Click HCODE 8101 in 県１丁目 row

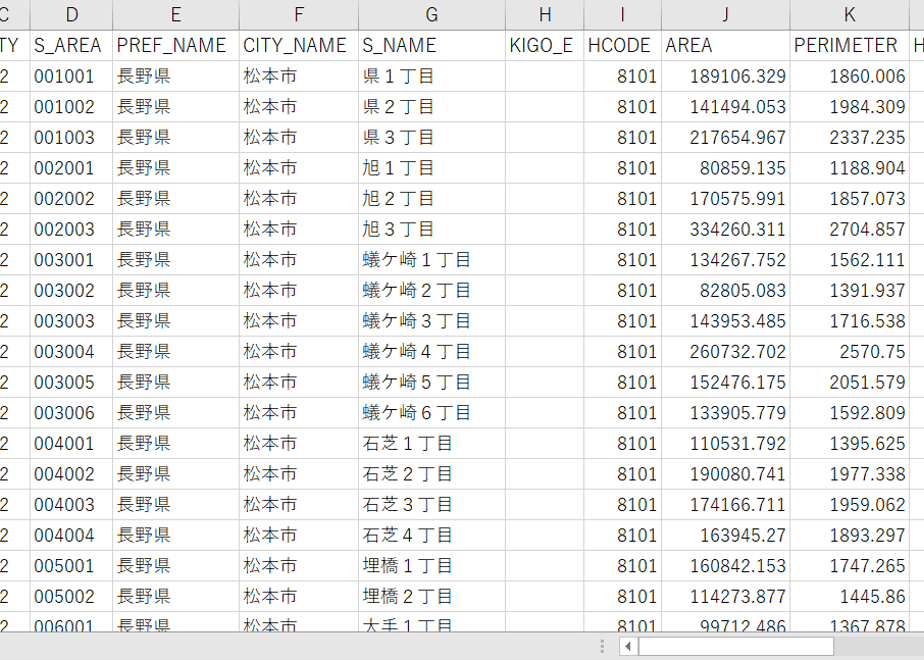(x=623, y=76)
